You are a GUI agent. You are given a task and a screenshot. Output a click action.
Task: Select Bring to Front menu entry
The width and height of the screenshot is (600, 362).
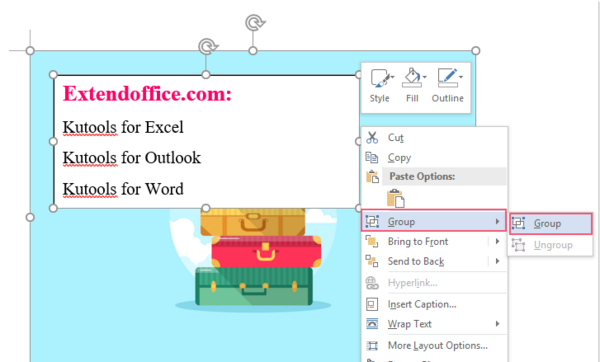point(434,241)
